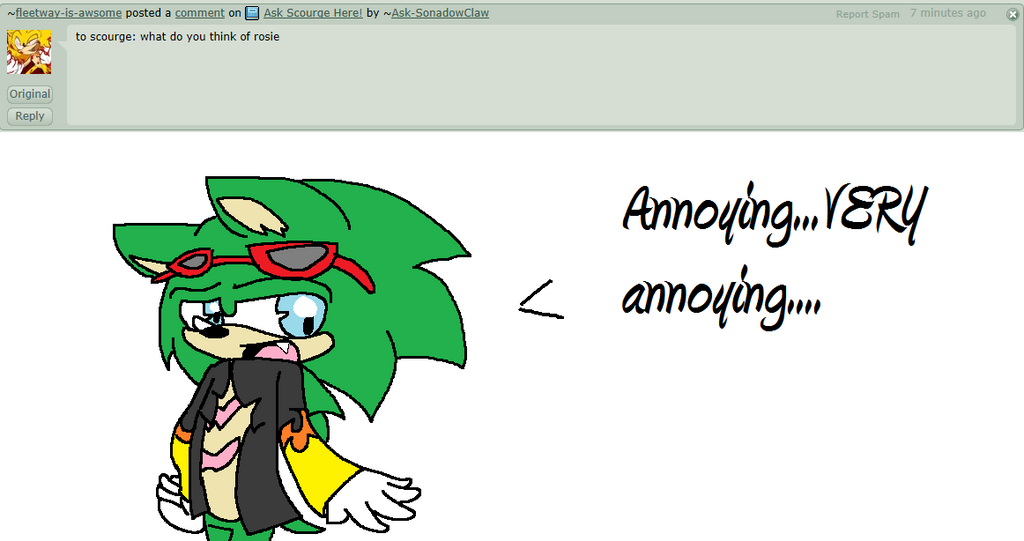Click the Reply button
This screenshot has height=541, width=1024.
29,116
